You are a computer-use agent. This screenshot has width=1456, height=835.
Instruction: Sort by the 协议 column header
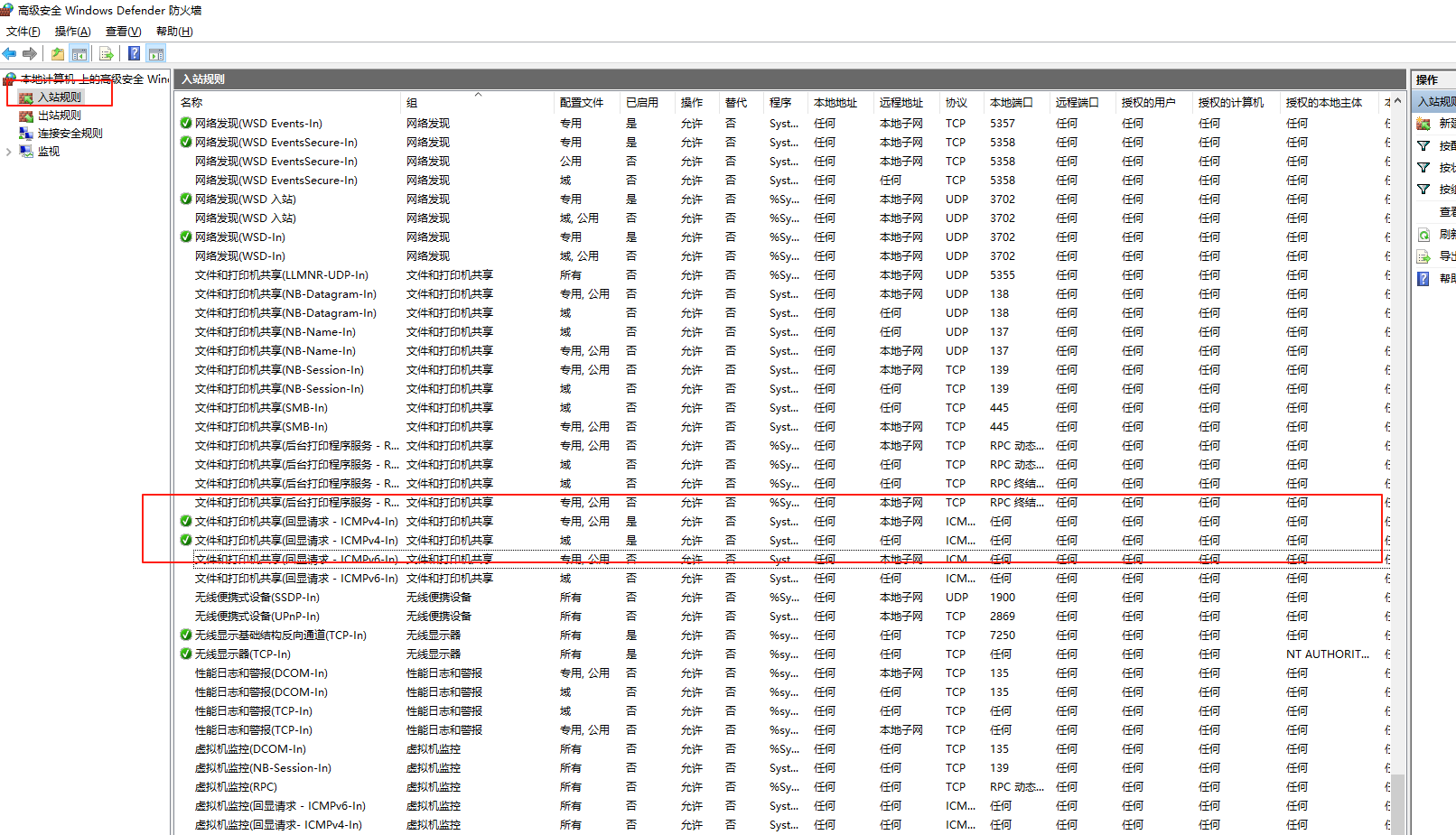962,103
